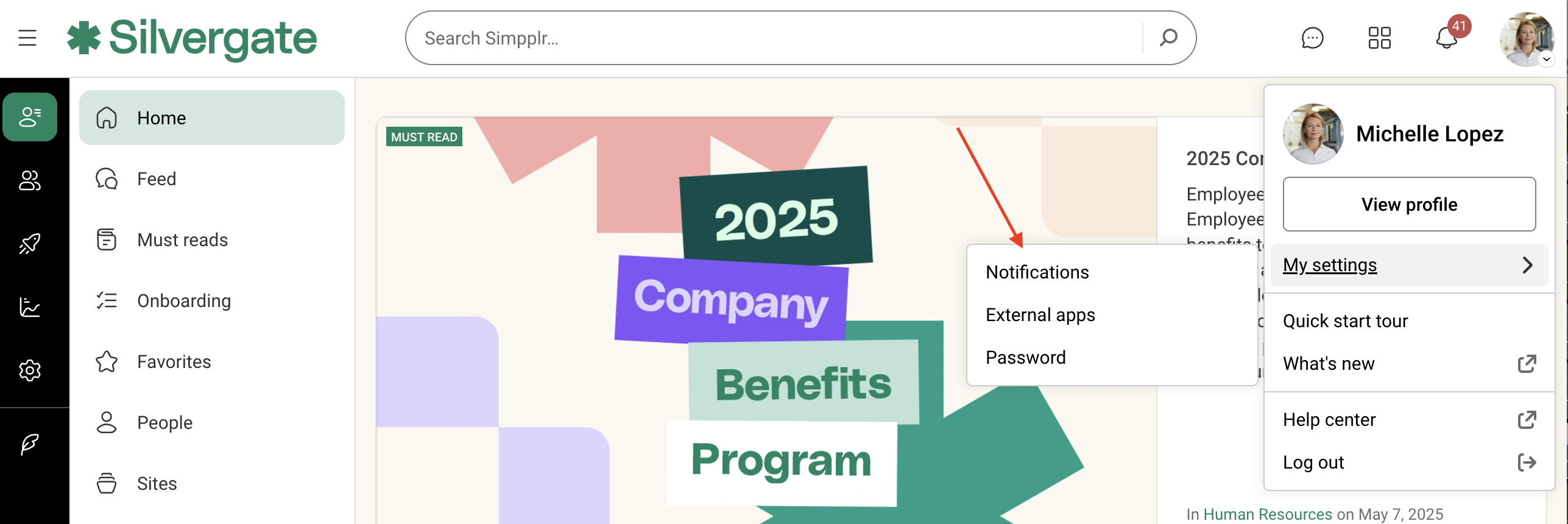Expand the avatar chevron dropdown
Screen dimensions: 1568x524
pyautogui.click(x=1548, y=59)
